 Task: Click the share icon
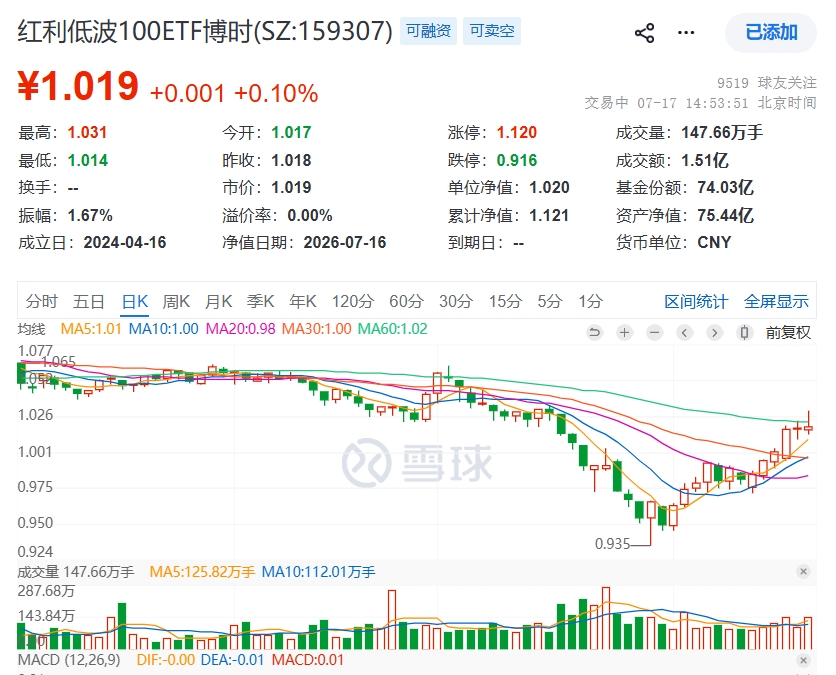click(x=645, y=33)
